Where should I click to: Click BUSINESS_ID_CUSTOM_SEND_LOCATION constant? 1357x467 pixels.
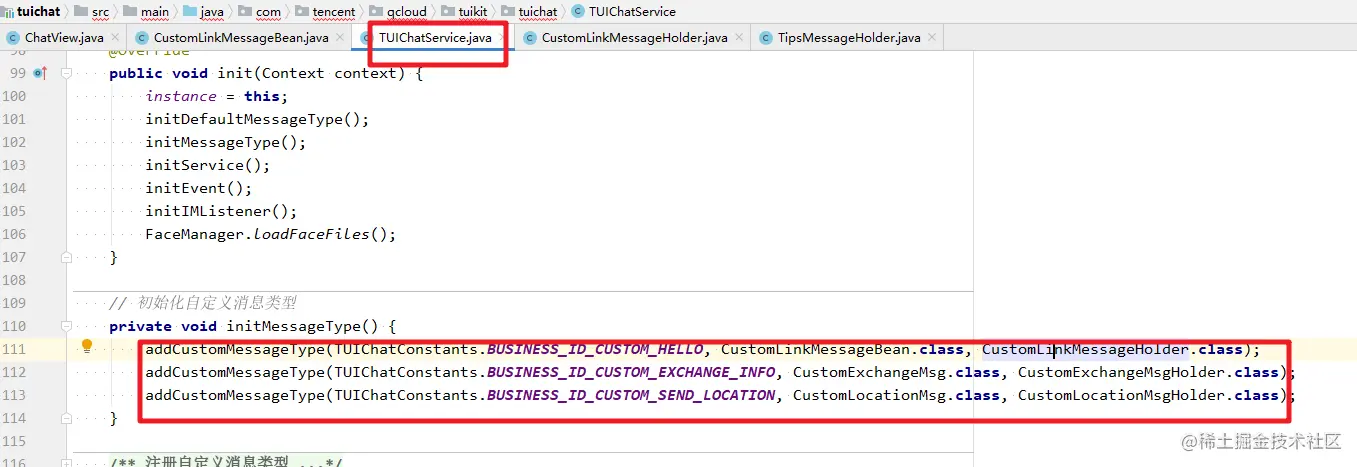point(632,395)
